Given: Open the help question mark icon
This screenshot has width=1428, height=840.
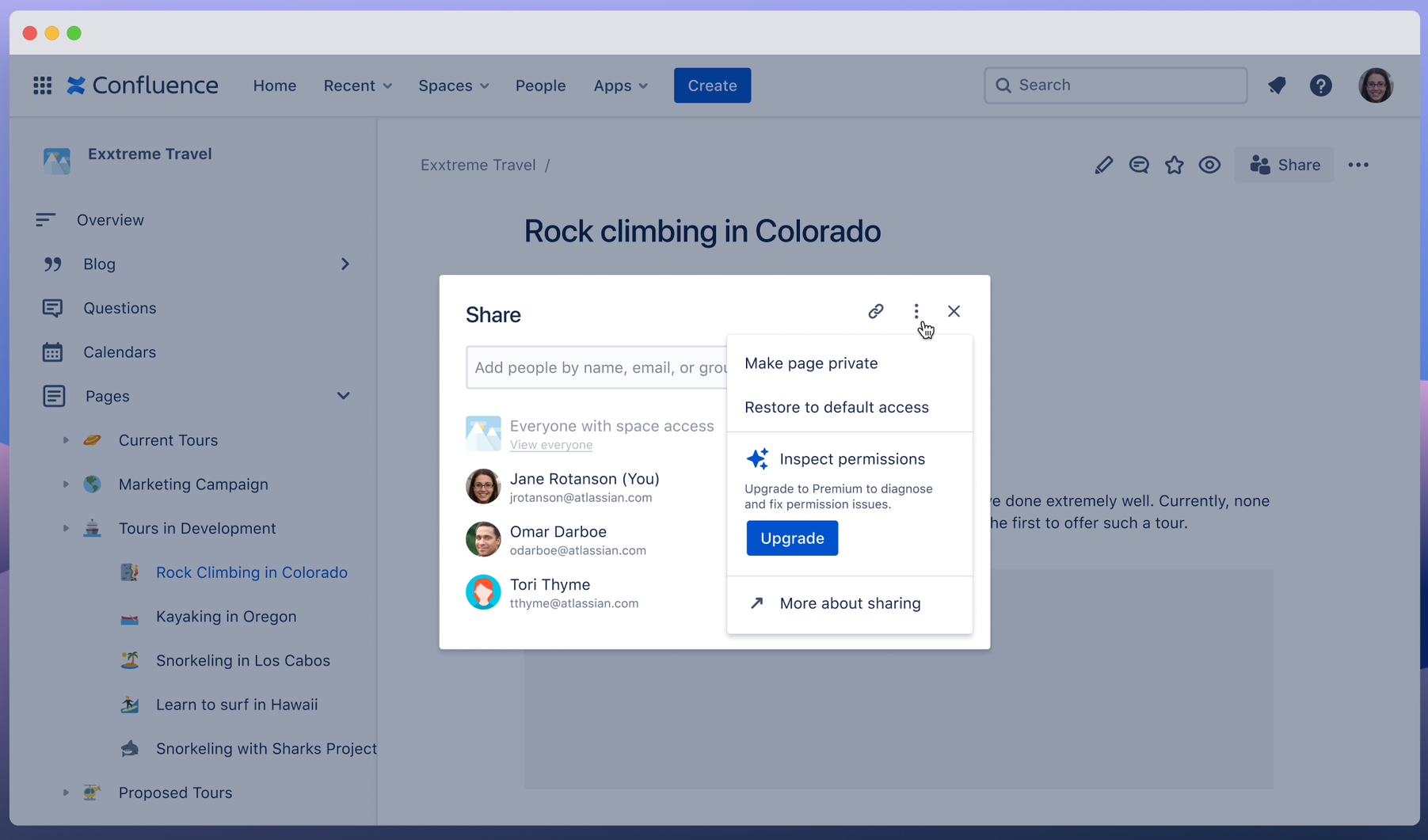Looking at the screenshot, I should click(1320, 86).
